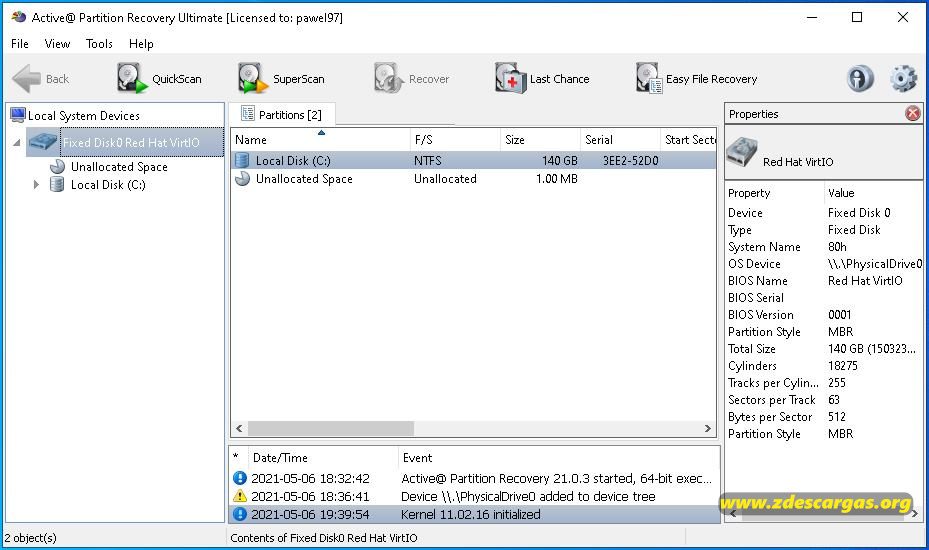The height and width of the screenshot is (550, 929).
Task: Click the Event log column header
Action: [559, 458]
